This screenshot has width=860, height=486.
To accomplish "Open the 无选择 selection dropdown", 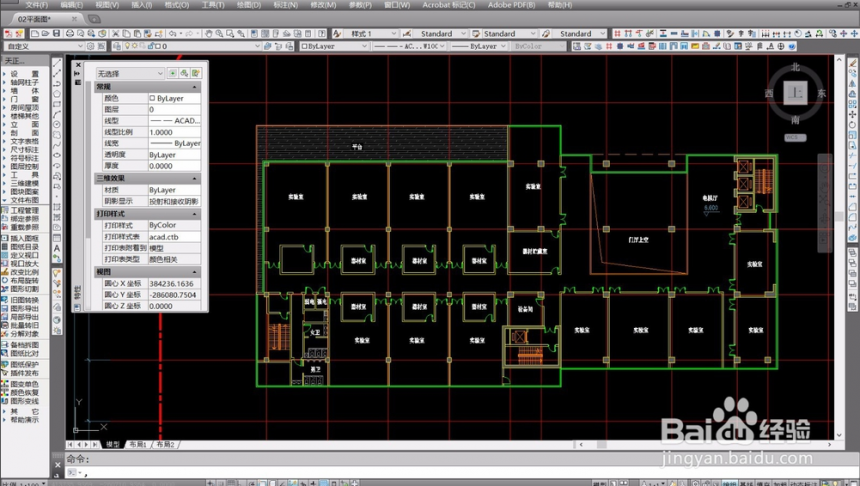I will [x=130, y=73].
